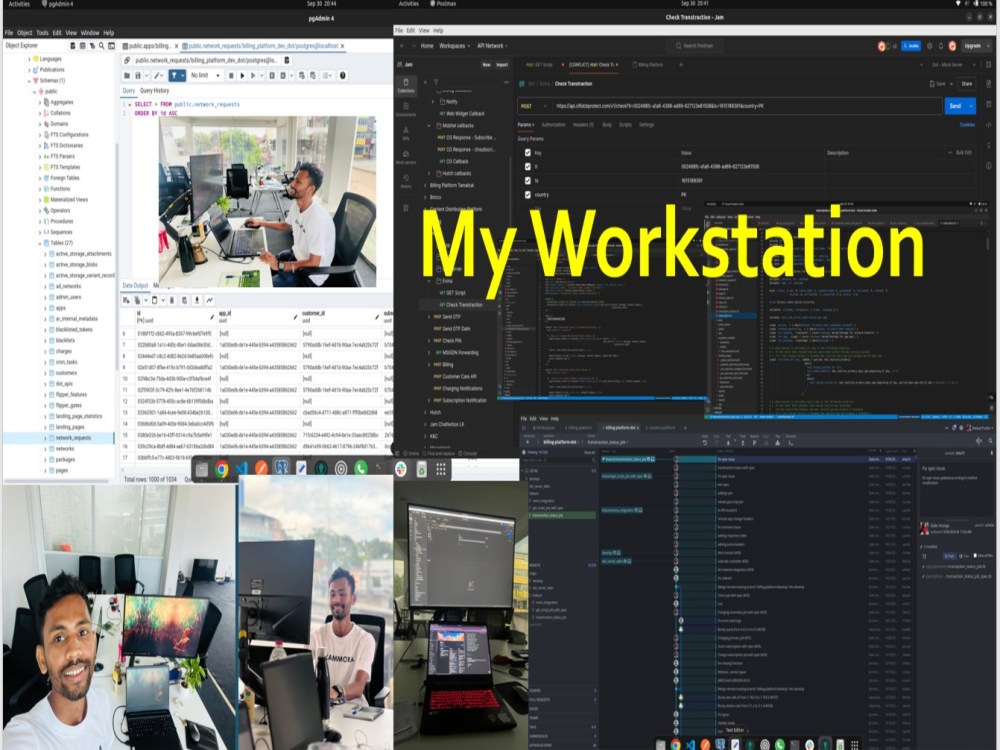Uncheck the 'ts' query param checkbox
This screenshot has width=1000, height=750.
tap(527, 180)
